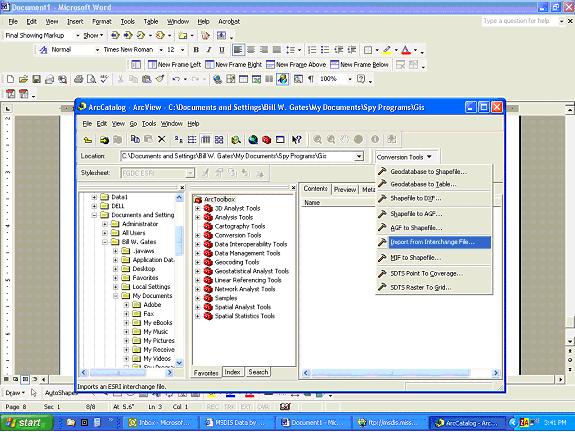Toggle justify alignment in Word toolbar

277,50
